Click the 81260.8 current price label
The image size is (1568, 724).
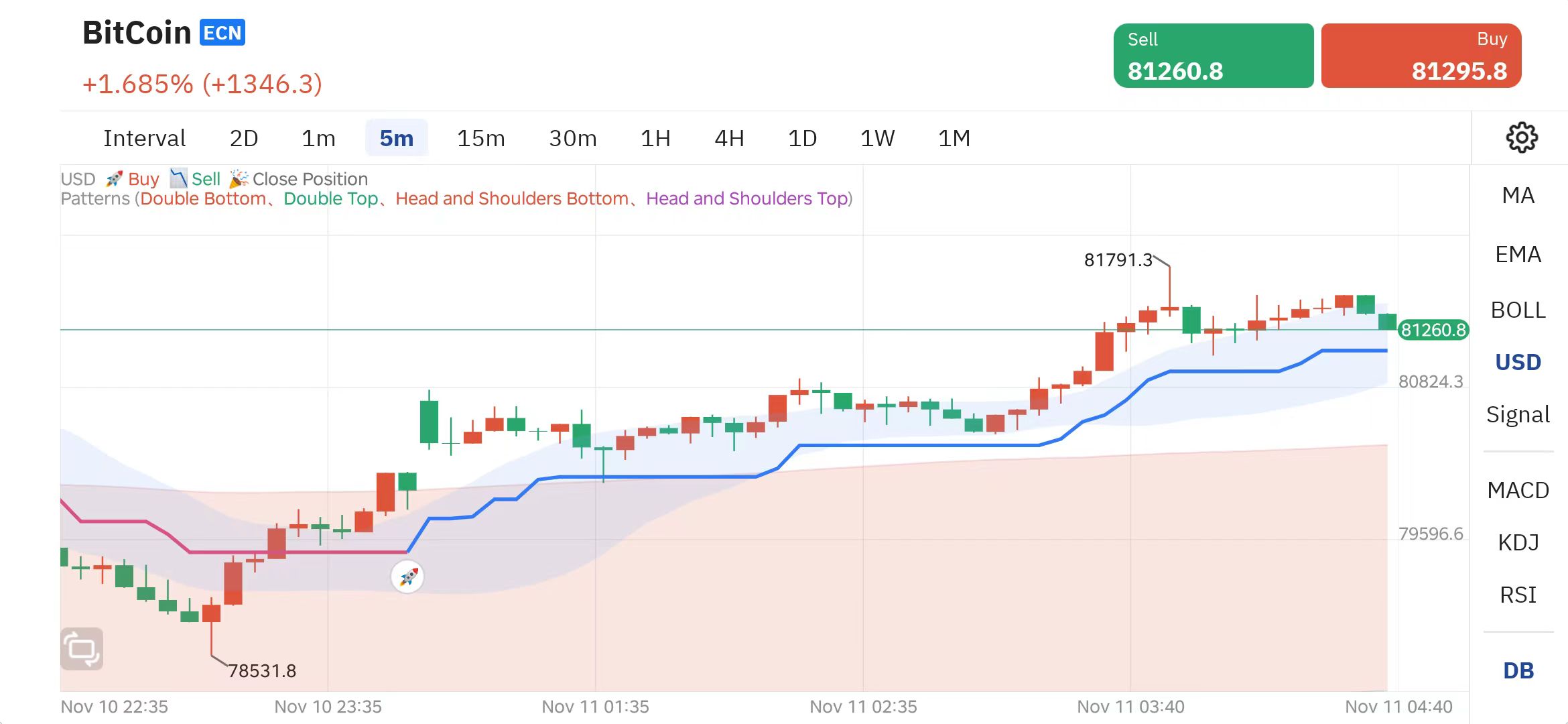tap(1433, 330)
